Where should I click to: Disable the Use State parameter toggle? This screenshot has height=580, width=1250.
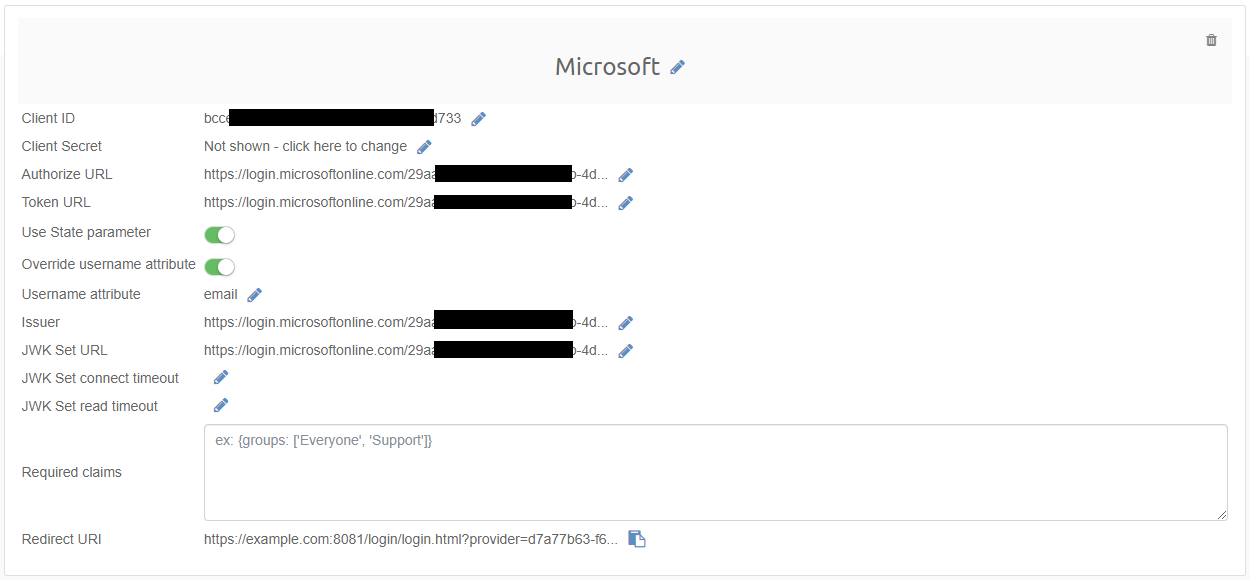tap(219, 234)
